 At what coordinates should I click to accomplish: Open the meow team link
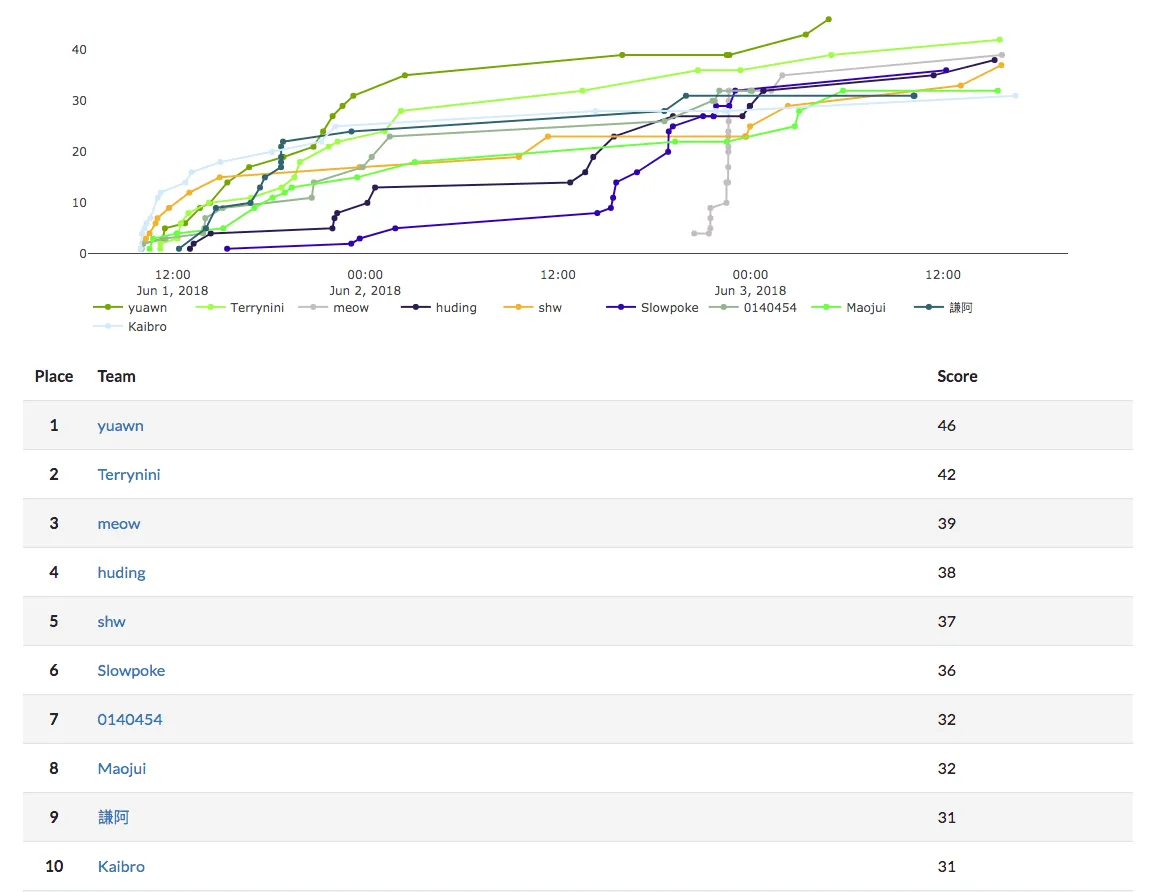tap(119, 523)
